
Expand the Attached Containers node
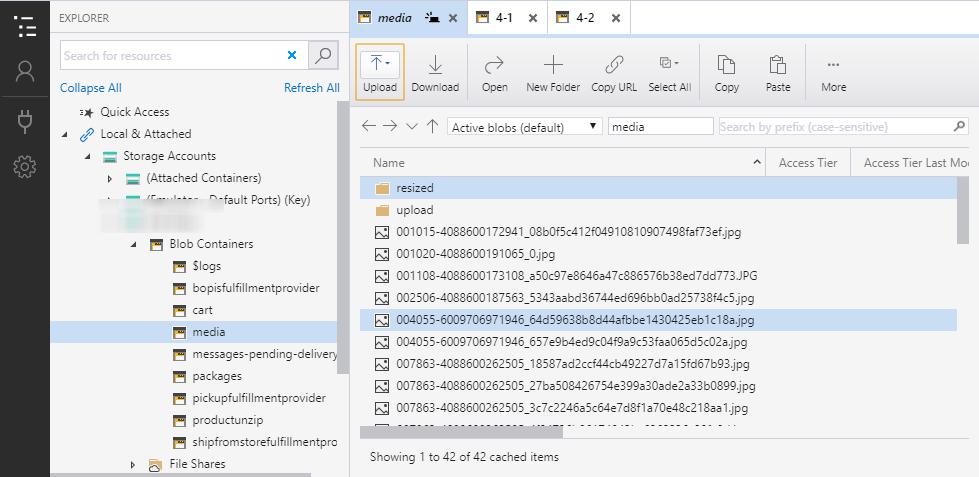point(110,178)
